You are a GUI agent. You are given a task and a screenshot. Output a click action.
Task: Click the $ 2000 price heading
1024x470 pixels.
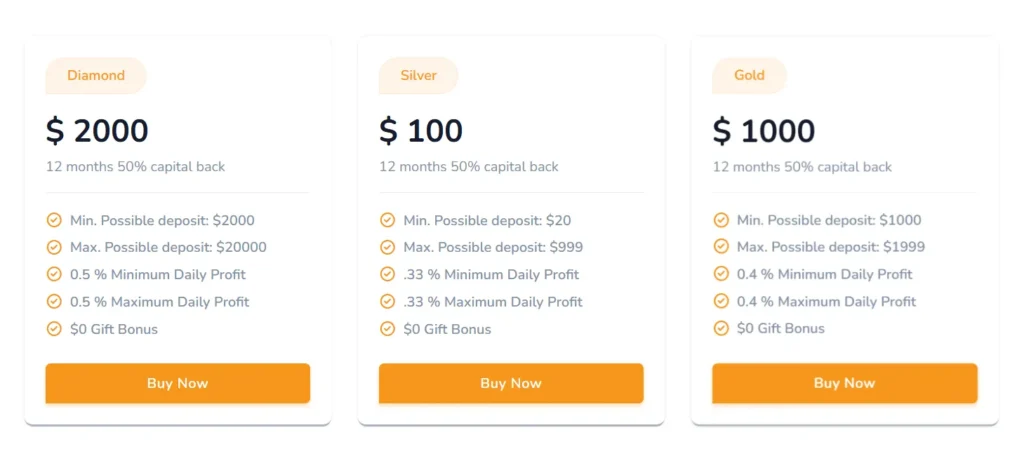[x=97, y=130]
